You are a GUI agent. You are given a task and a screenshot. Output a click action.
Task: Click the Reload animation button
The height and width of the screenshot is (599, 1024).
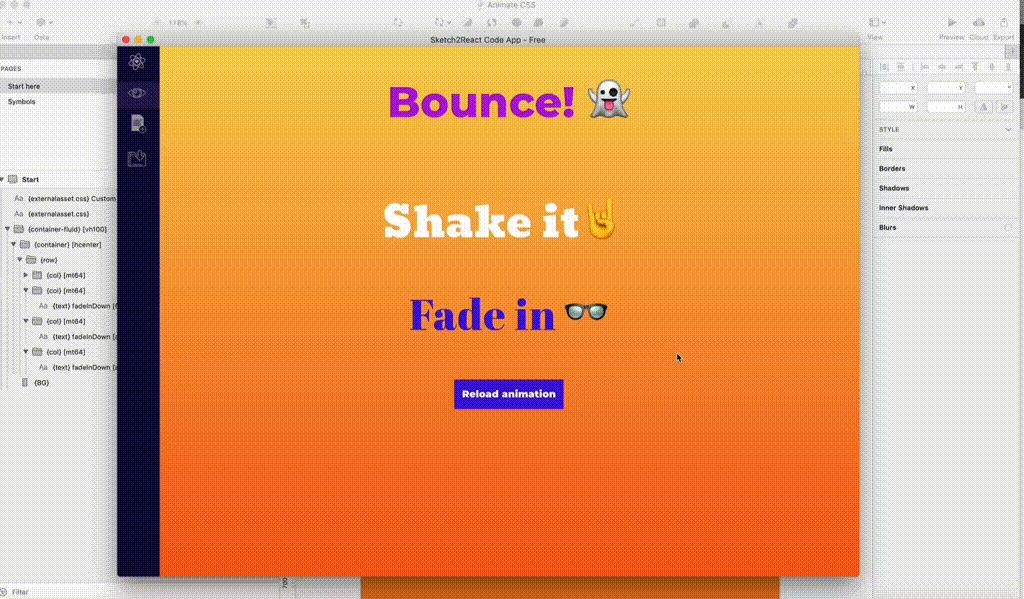point(508,394)
